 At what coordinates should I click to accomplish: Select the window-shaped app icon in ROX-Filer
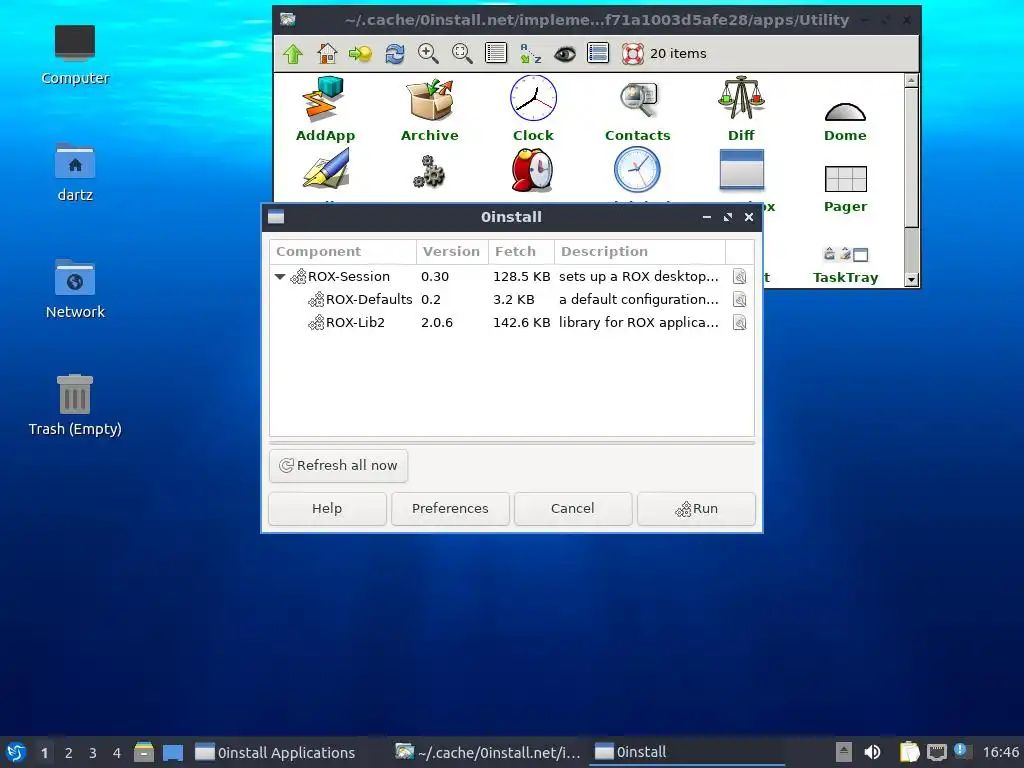click(x=741, y=170)
